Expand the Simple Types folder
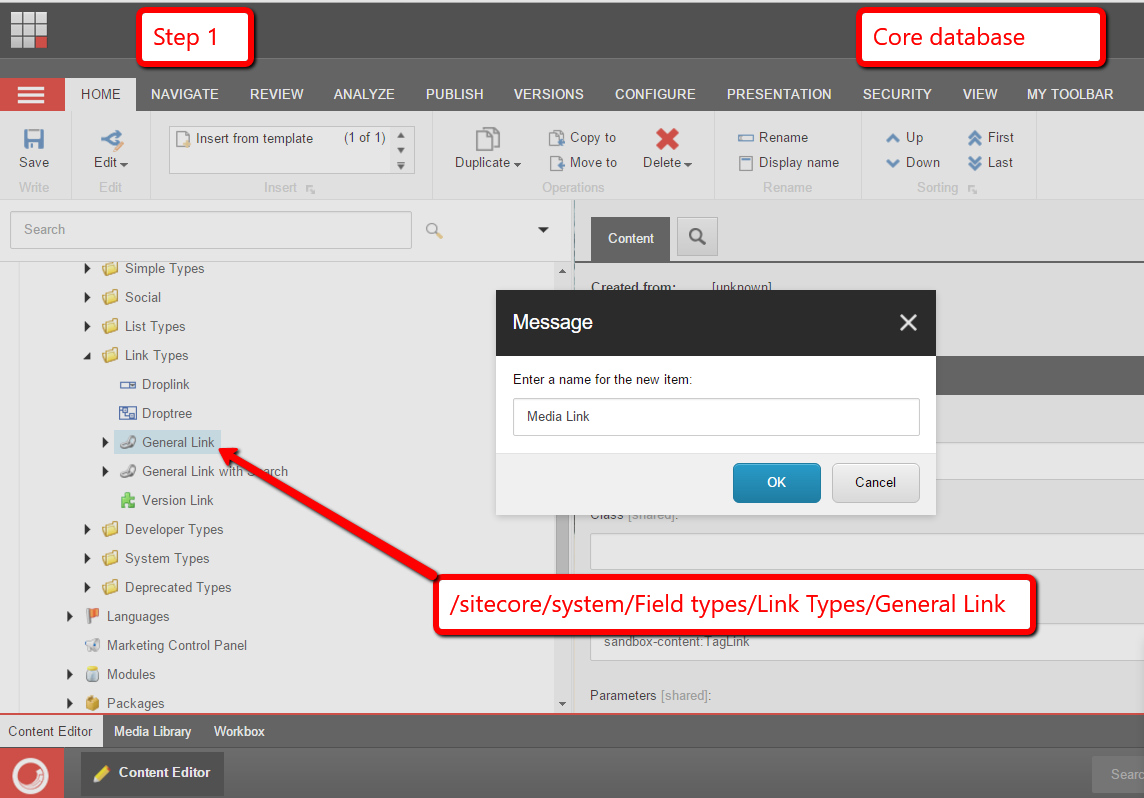 click(x=88, y=268)
